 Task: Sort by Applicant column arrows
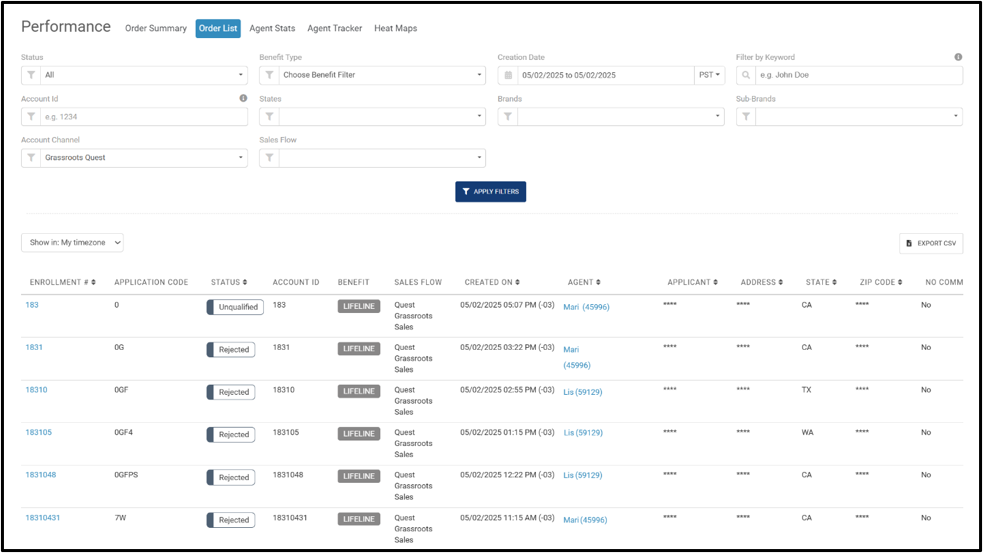(x=715, y=283)
